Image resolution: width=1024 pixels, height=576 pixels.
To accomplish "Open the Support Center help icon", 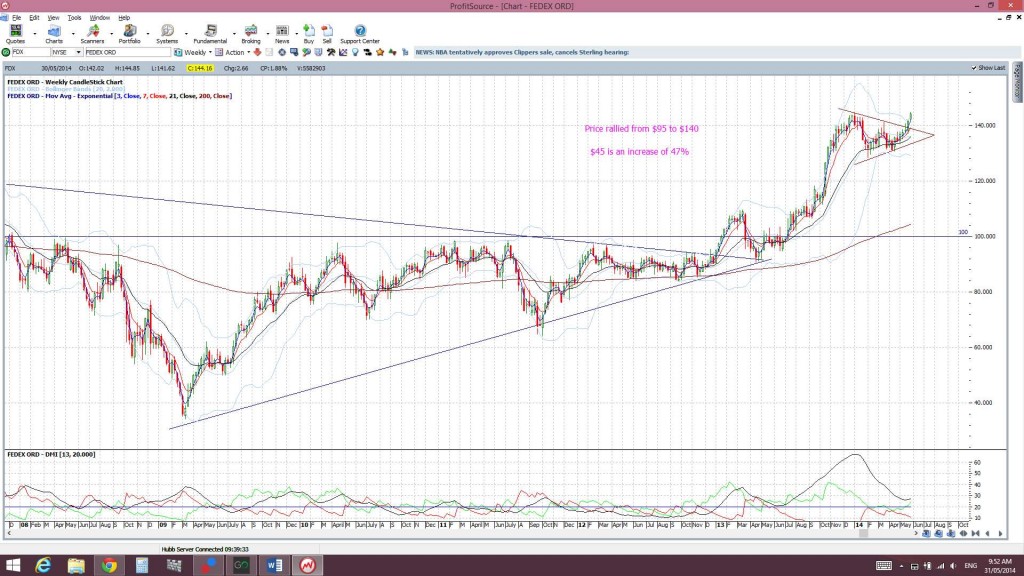I will point(360,31).
